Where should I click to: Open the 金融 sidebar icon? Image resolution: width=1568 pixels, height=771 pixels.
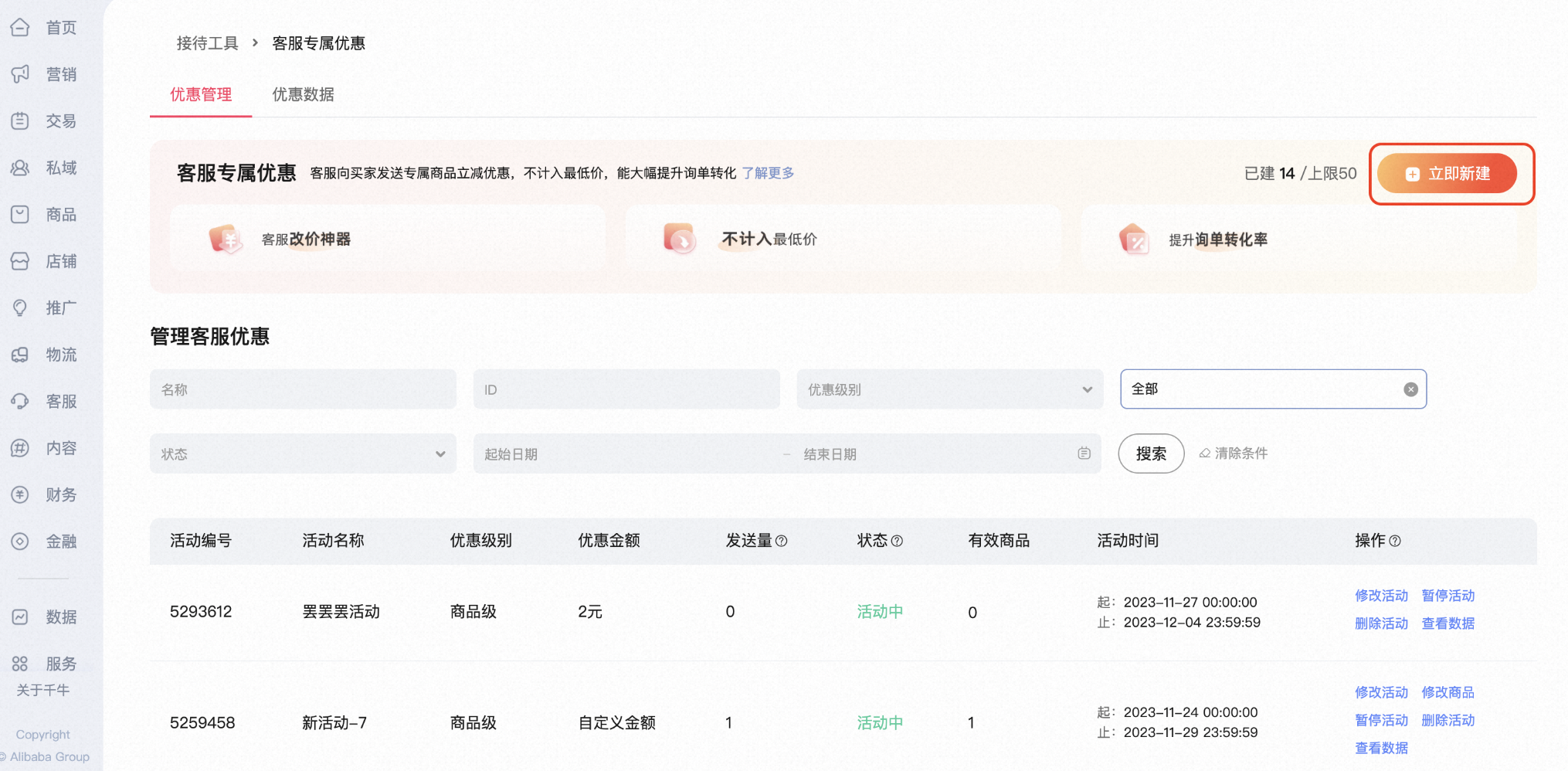coord(20,542)
